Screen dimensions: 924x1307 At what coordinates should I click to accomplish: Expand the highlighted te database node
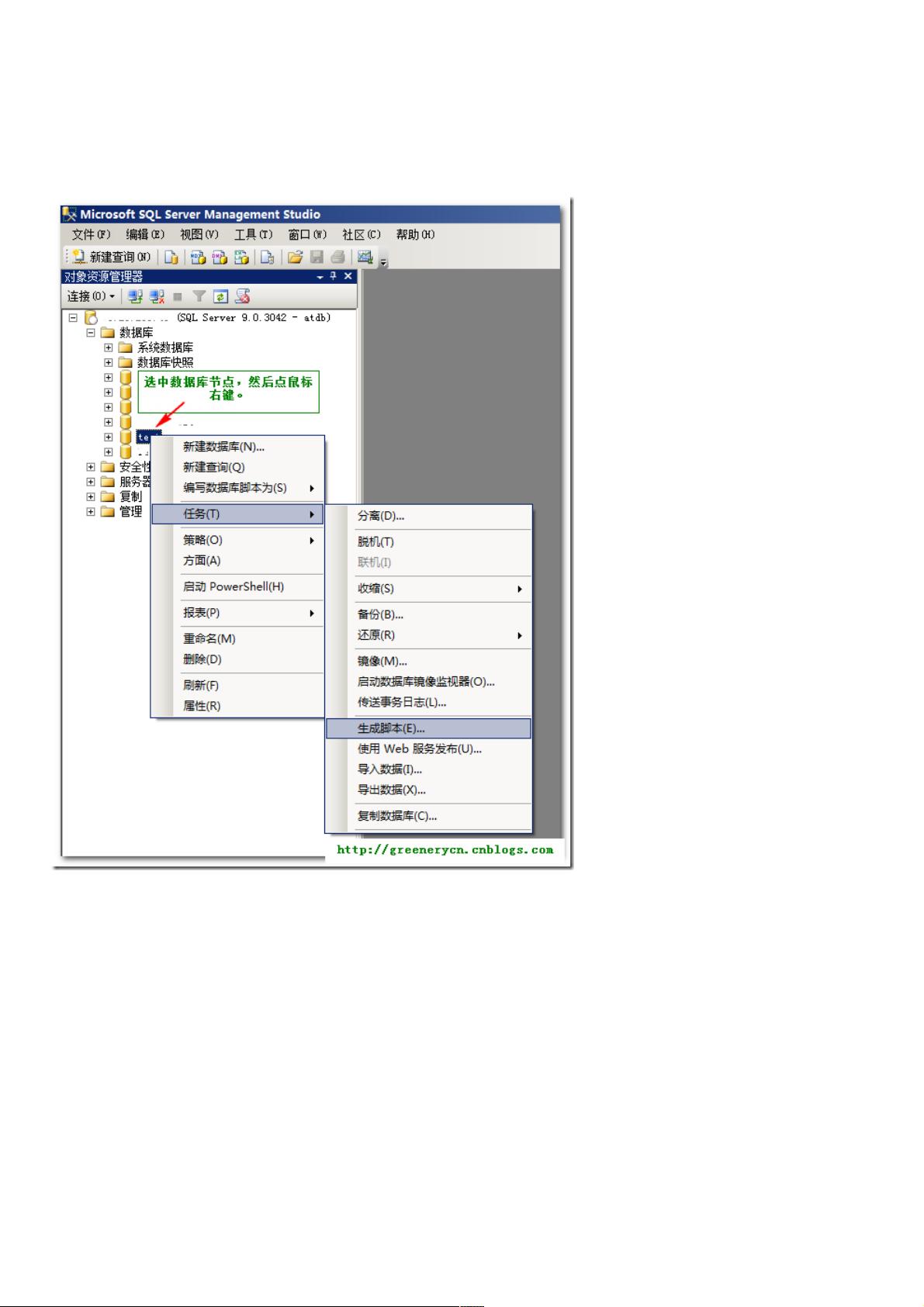pos(109,437)
